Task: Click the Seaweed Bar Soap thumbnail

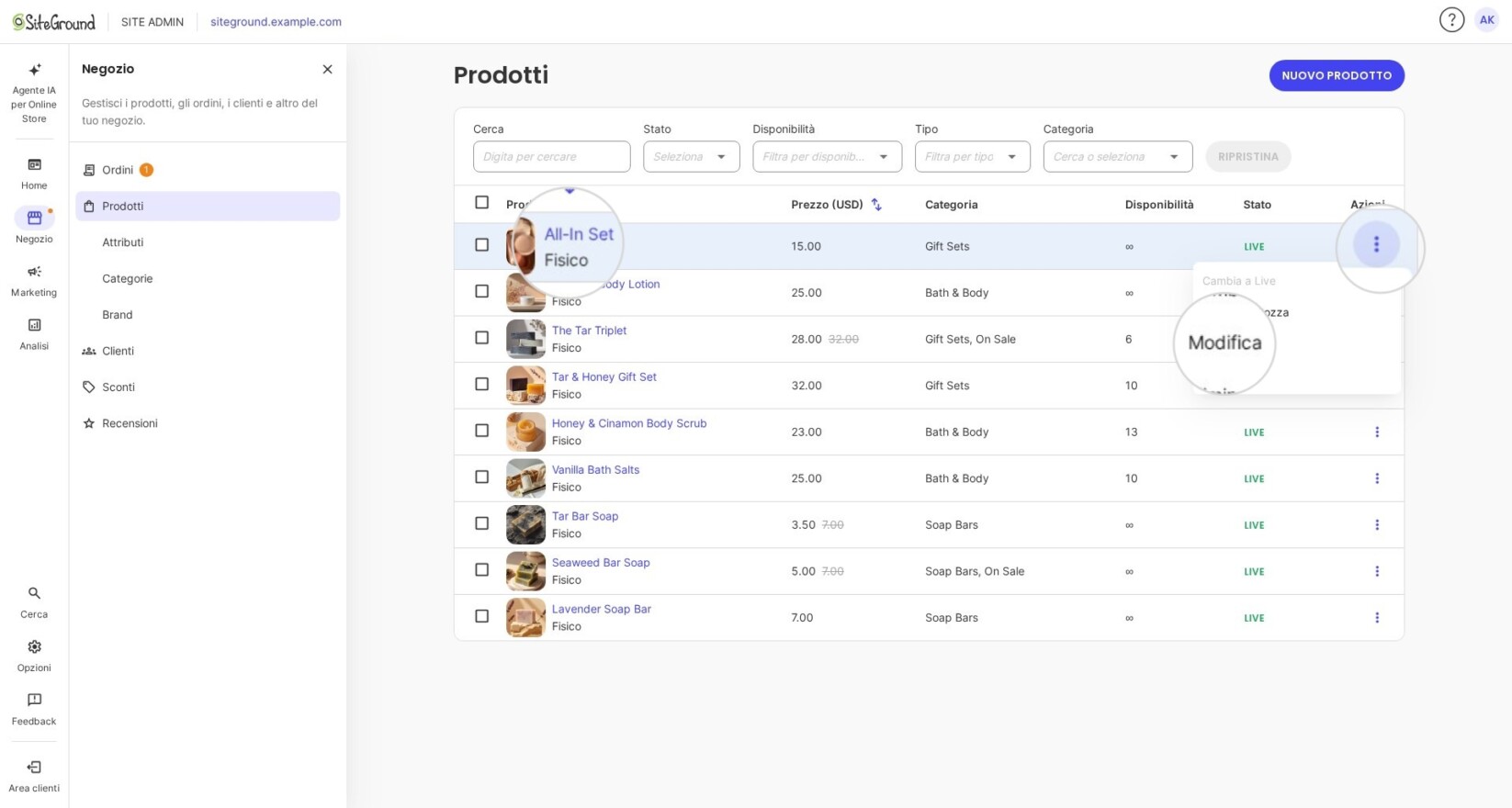Action: 525,571
